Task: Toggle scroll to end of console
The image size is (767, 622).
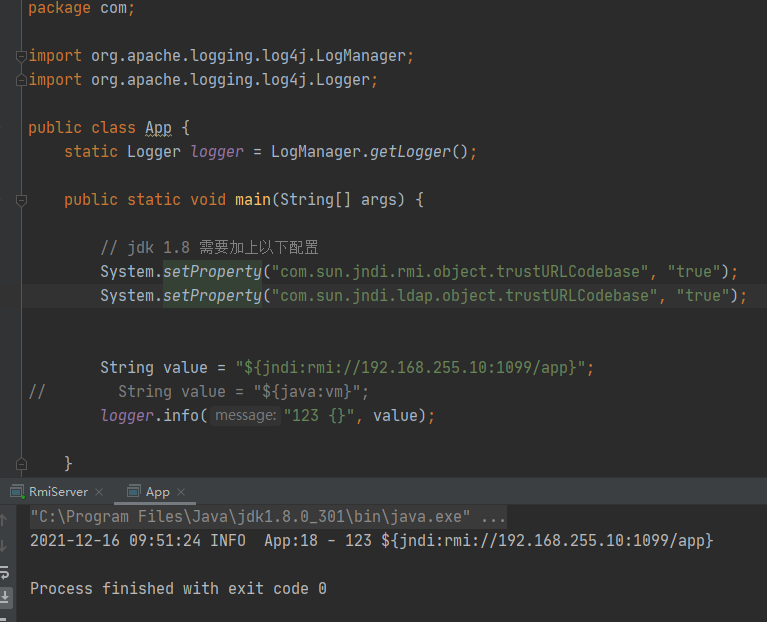Action: click(5, 597)
